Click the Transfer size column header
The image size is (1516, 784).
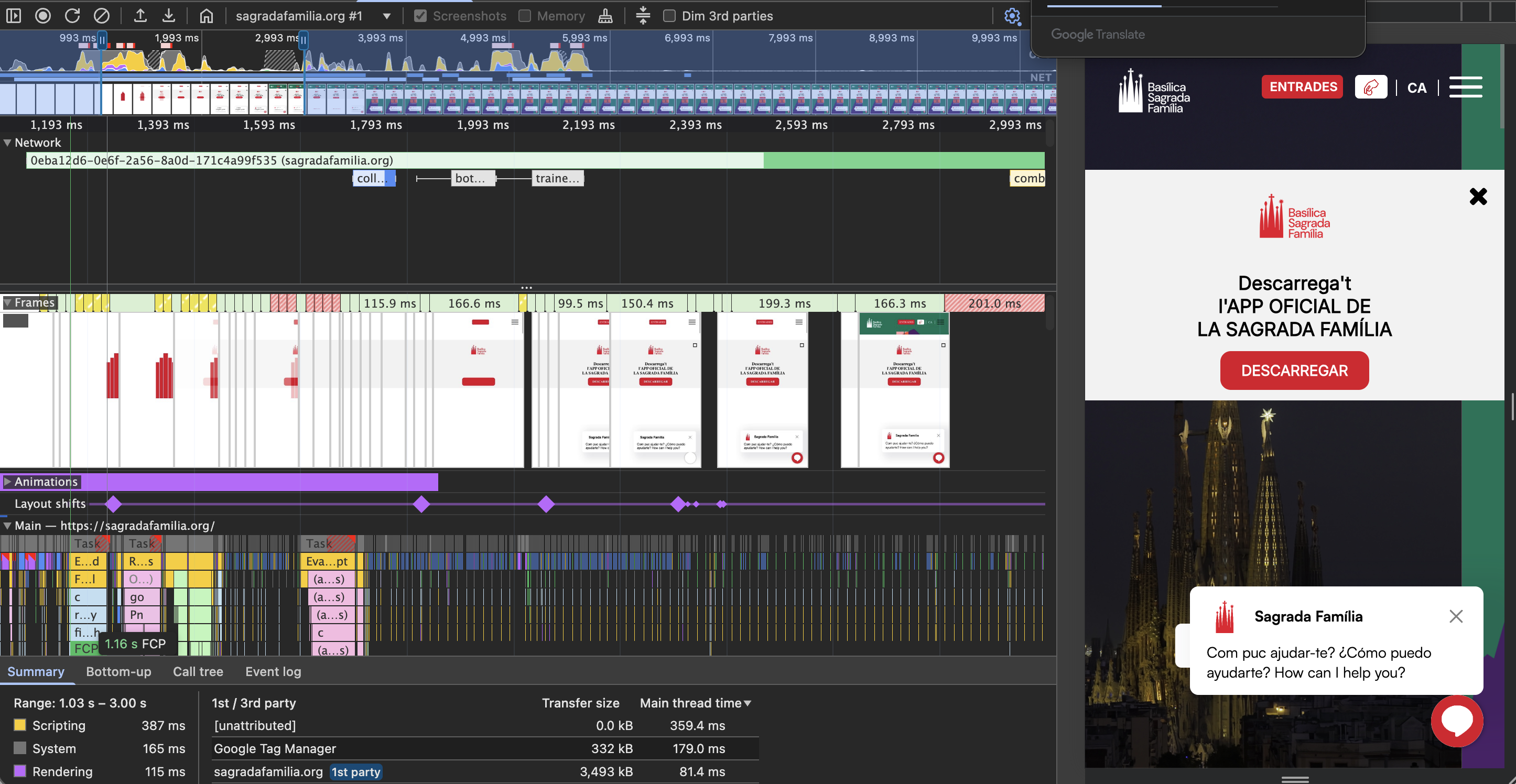click(580, 703)
